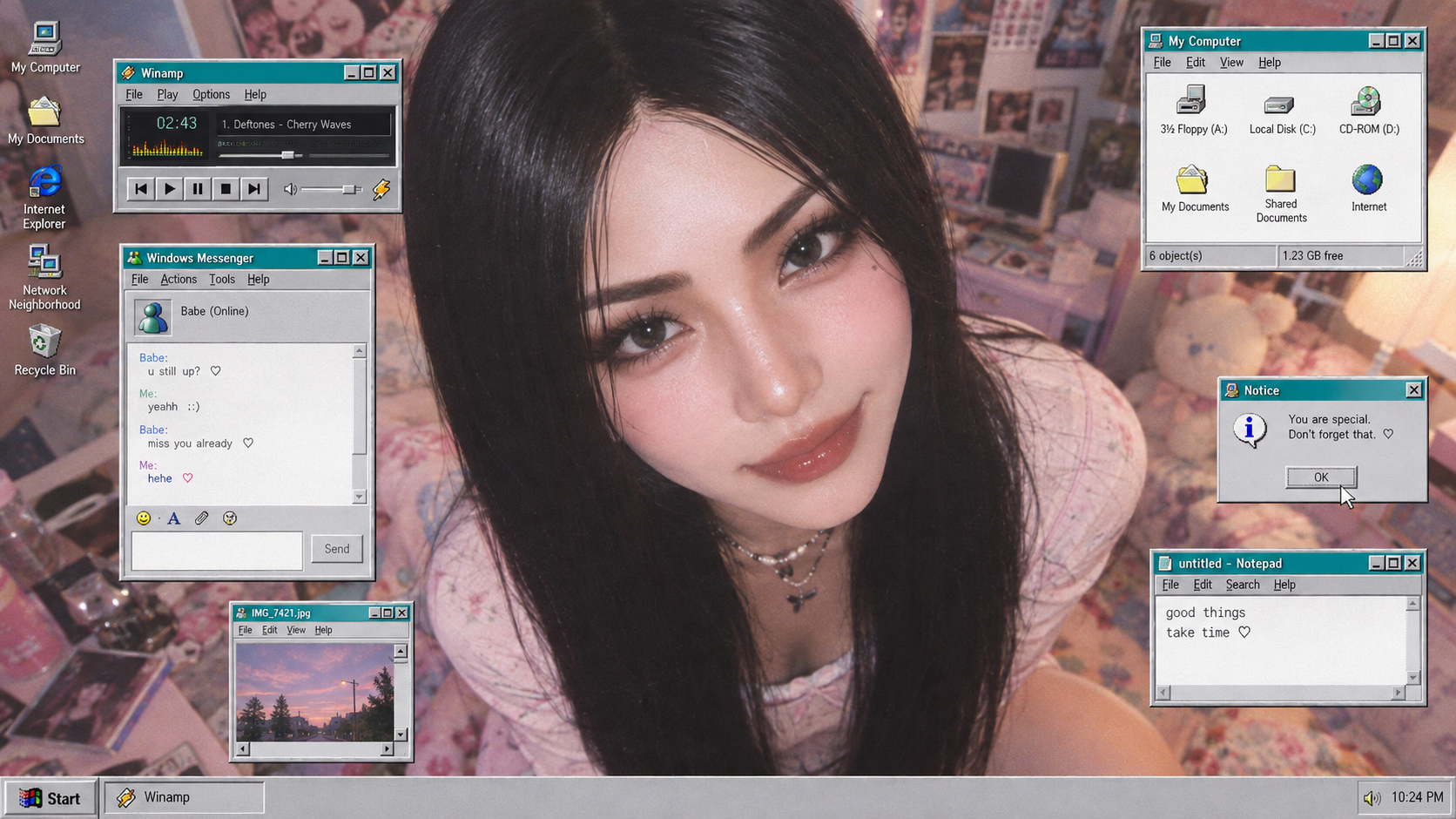
Task: Launch Internet Explorer from the desktop
Action: [x=44, y=197]
